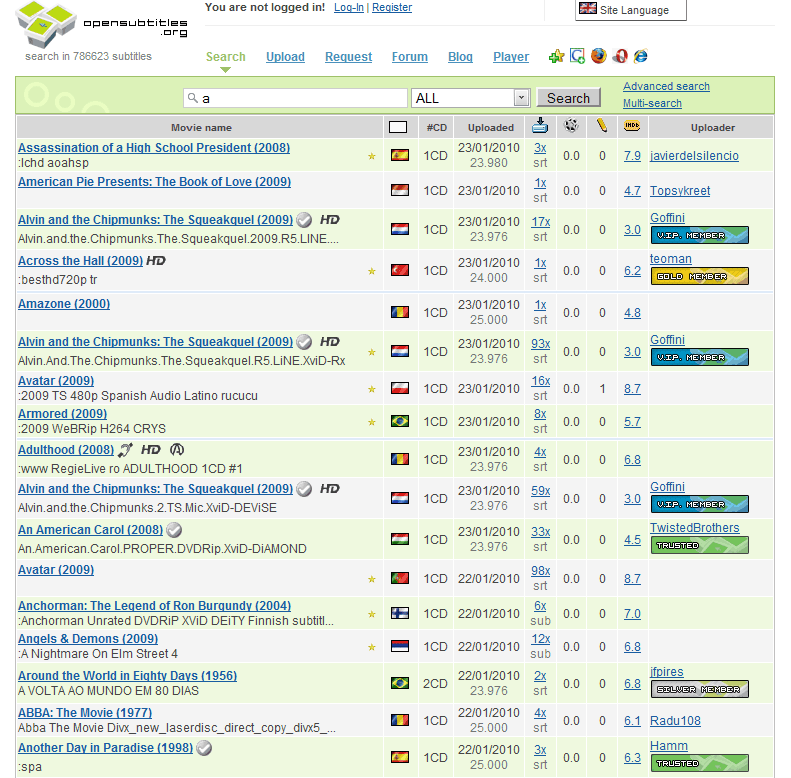The height and width of the screenshot is (778, 791).
Task: Click uploader Hamm link
Action: [668, 746]
